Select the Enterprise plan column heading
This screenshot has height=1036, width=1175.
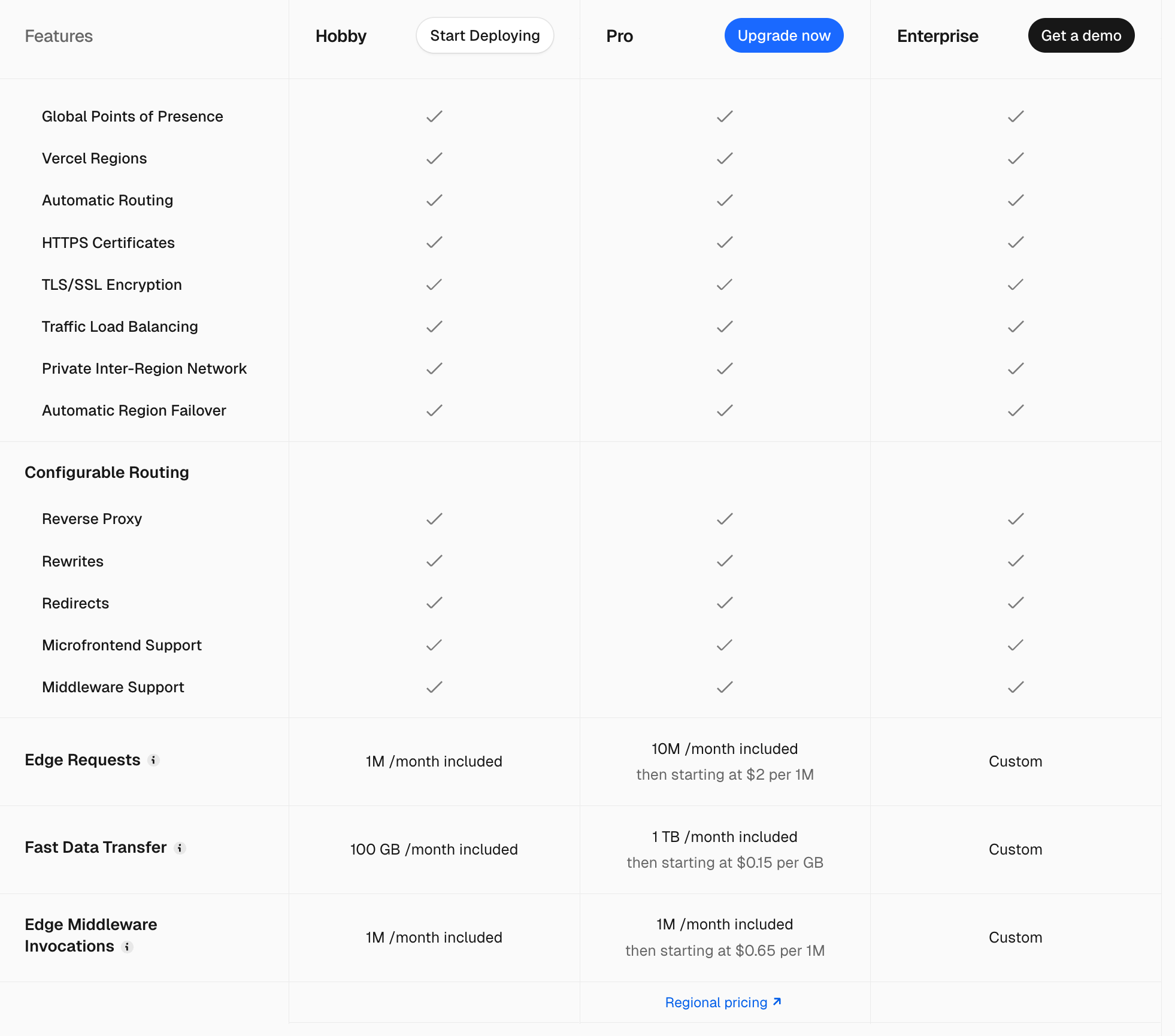937,36
